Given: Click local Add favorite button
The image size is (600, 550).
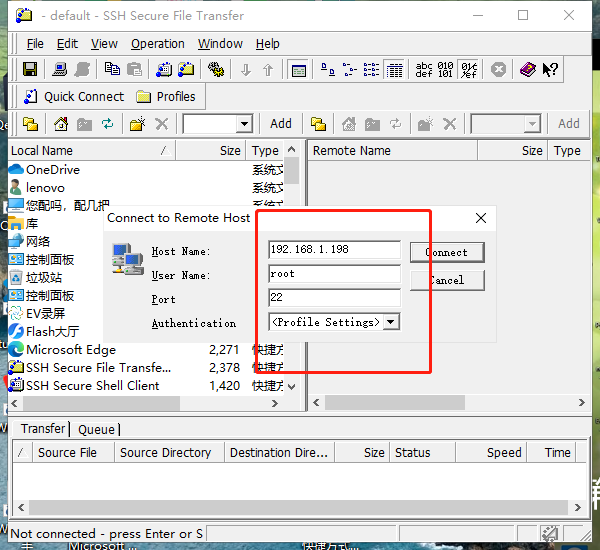Looking at the screenshot, I should tap(281, 124).
